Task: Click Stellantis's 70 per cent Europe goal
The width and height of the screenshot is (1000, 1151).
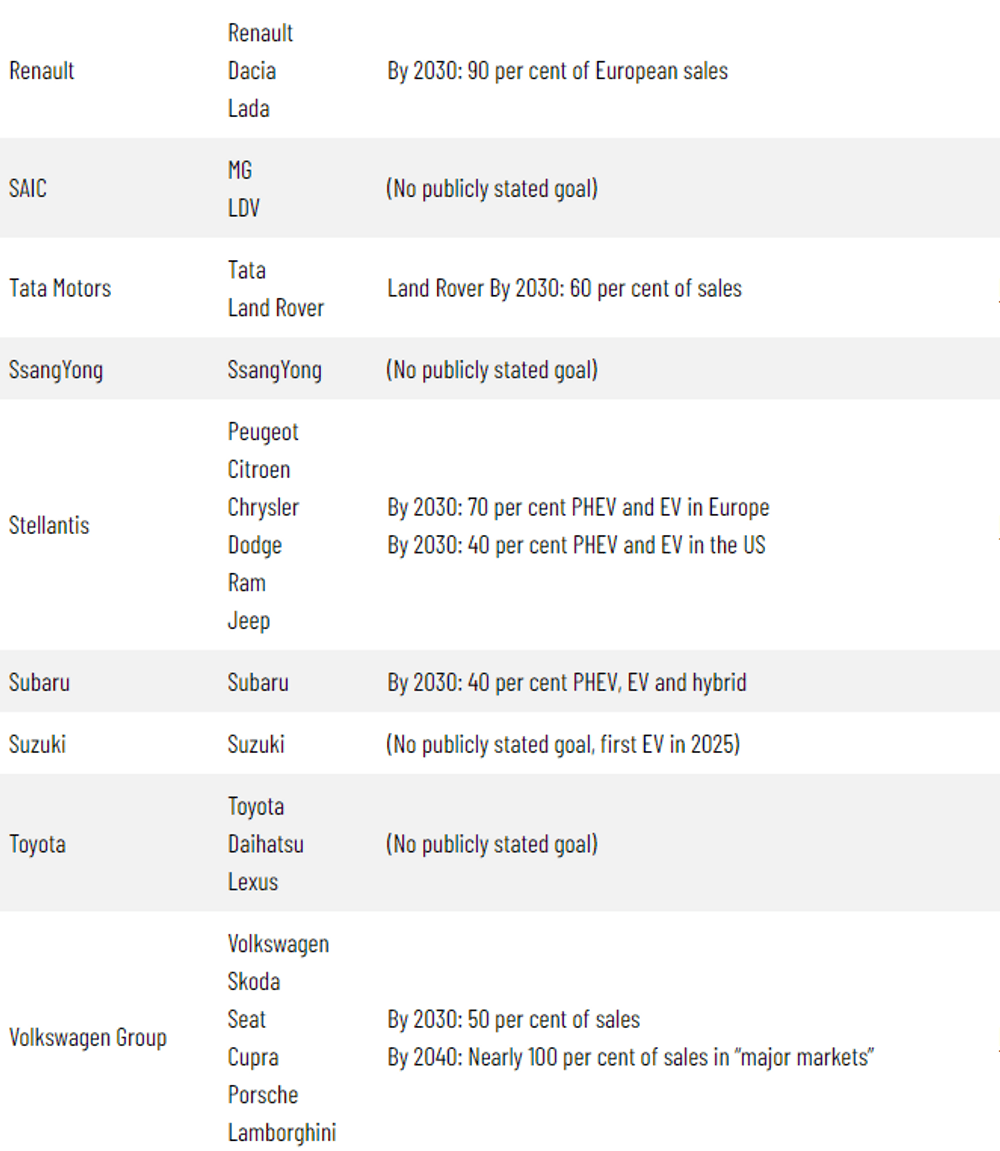Action: [x=578, y=507]
